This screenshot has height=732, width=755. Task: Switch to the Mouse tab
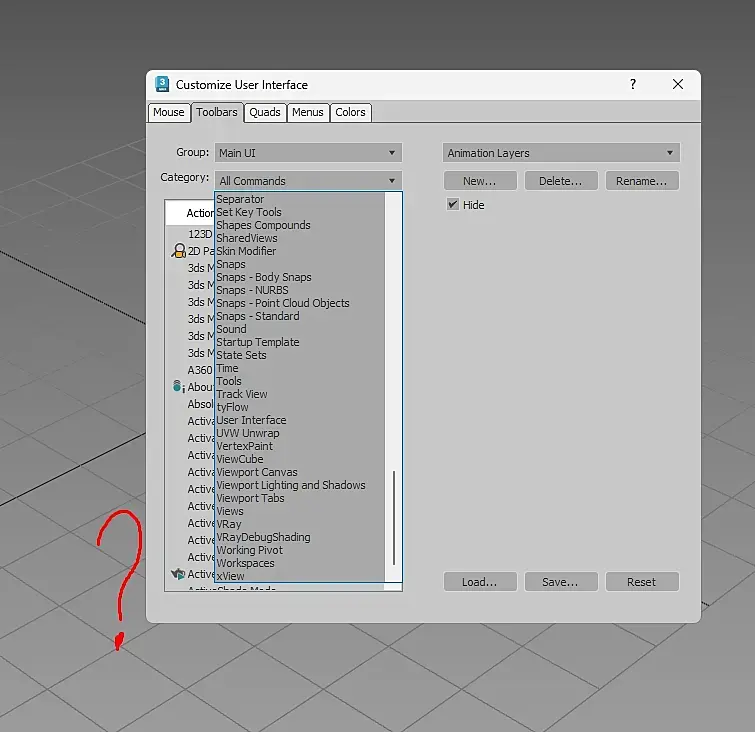pyautogui.click(x=169, y=112)
